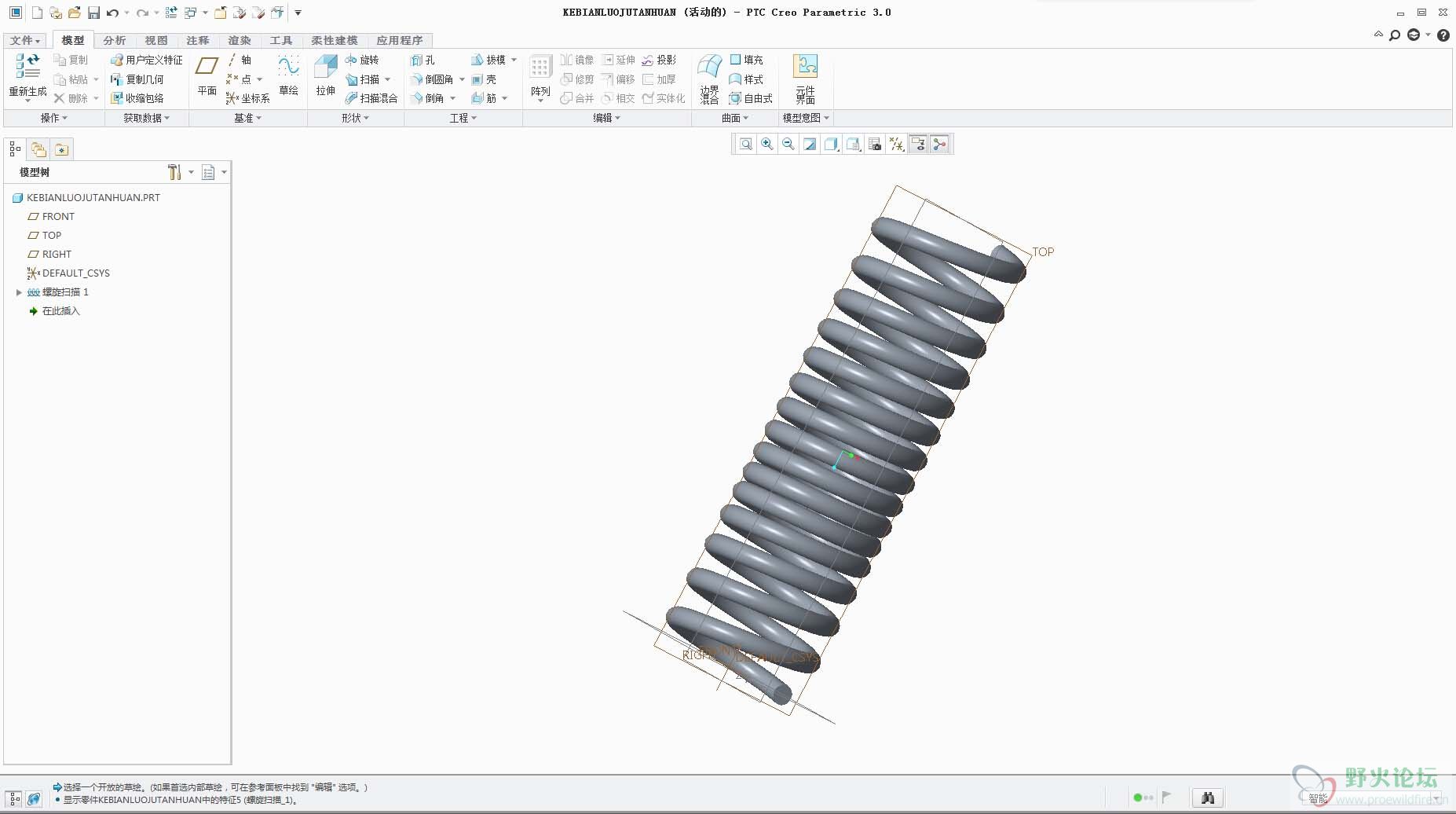Select the RIGHT datum plane in tree
Viewport: 1456px width, 814px height.
tap(49, 255)
